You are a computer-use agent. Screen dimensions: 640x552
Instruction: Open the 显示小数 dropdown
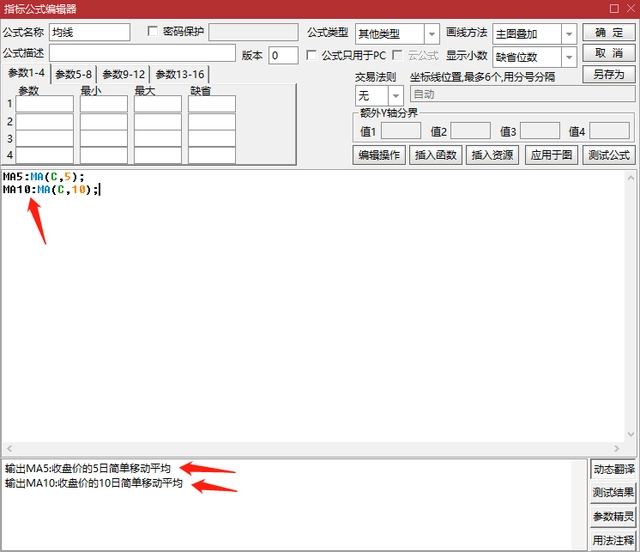[x=569, y=57]
